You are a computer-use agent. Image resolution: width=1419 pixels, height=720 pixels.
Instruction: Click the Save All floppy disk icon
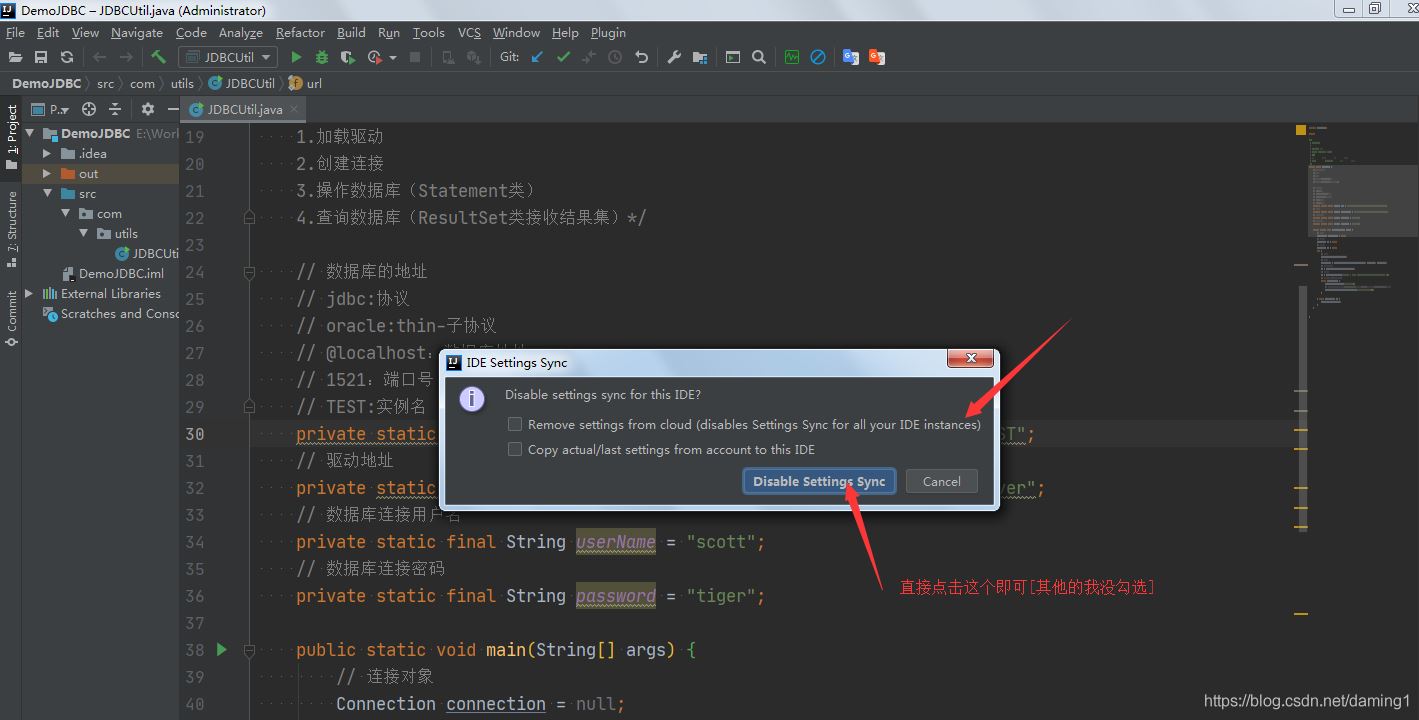(41, 57)
